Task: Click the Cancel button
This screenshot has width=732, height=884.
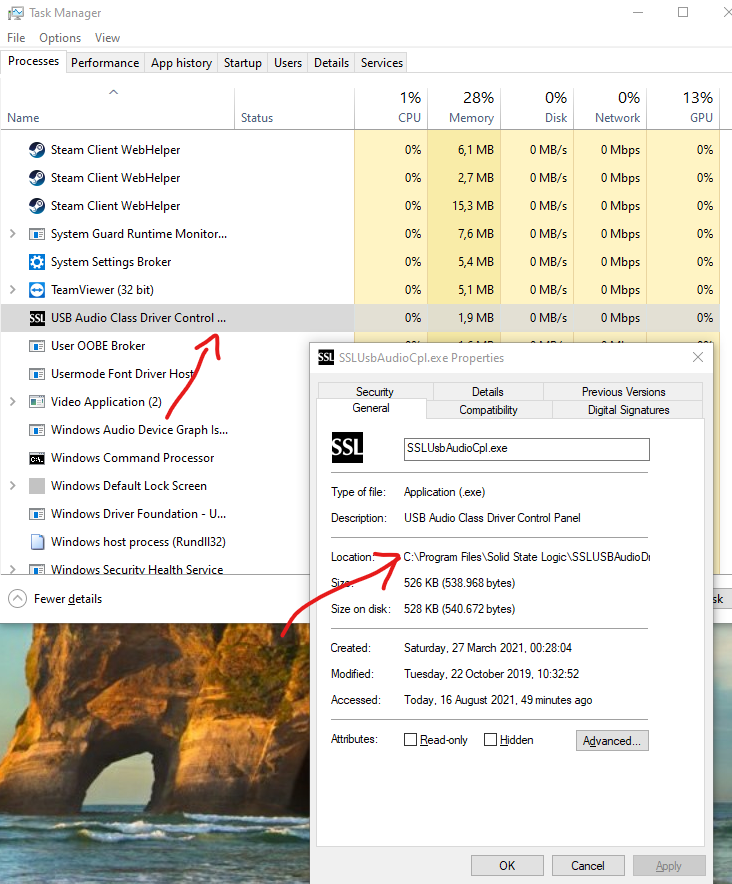Action: pos(588,865)
